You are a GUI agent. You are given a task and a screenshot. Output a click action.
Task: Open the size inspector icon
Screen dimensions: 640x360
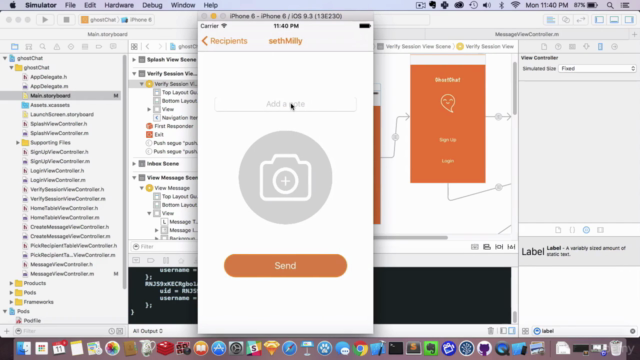point(600,47)
